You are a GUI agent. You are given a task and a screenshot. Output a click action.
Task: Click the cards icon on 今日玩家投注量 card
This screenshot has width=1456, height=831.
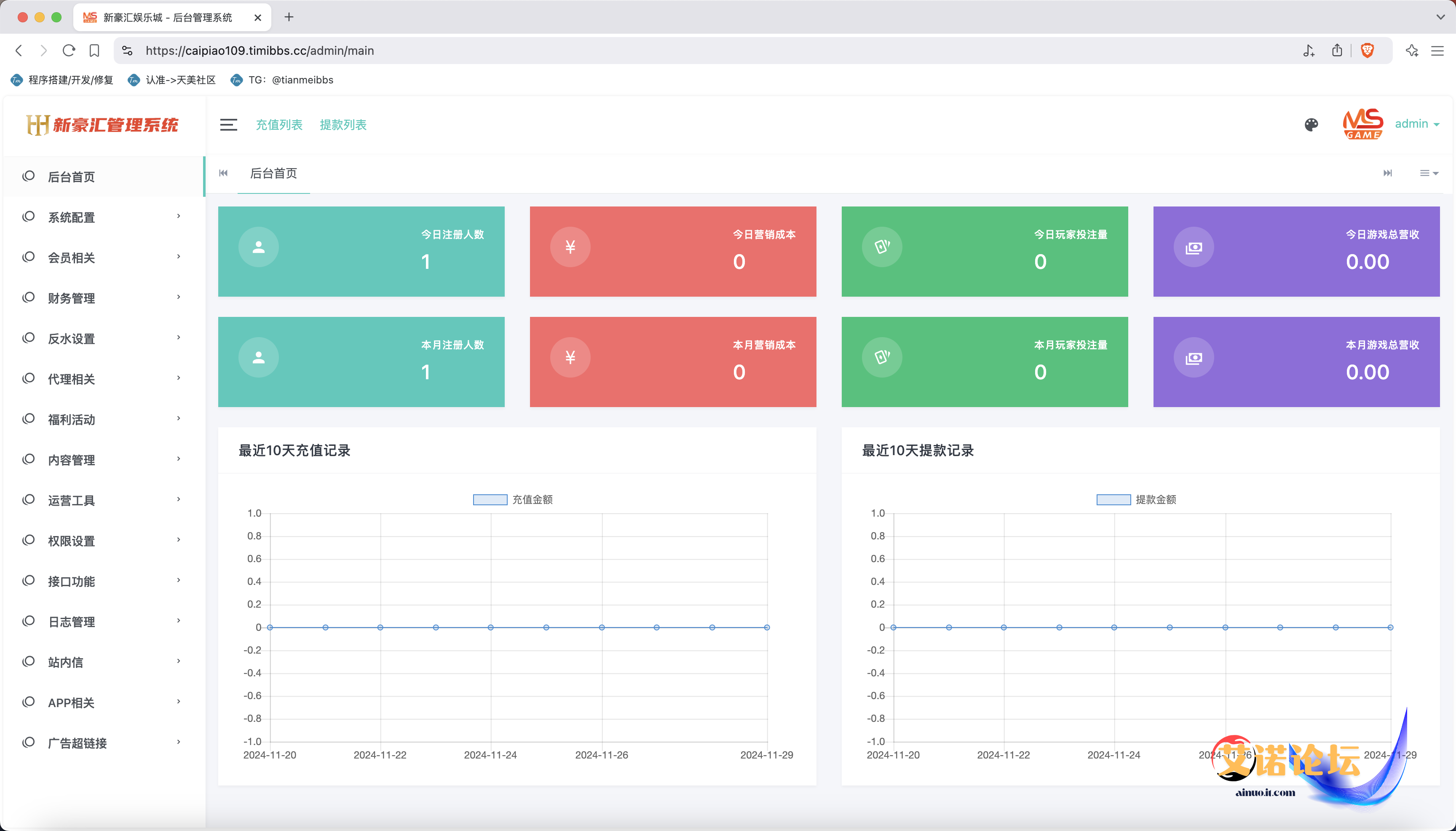tap(882, 247)
